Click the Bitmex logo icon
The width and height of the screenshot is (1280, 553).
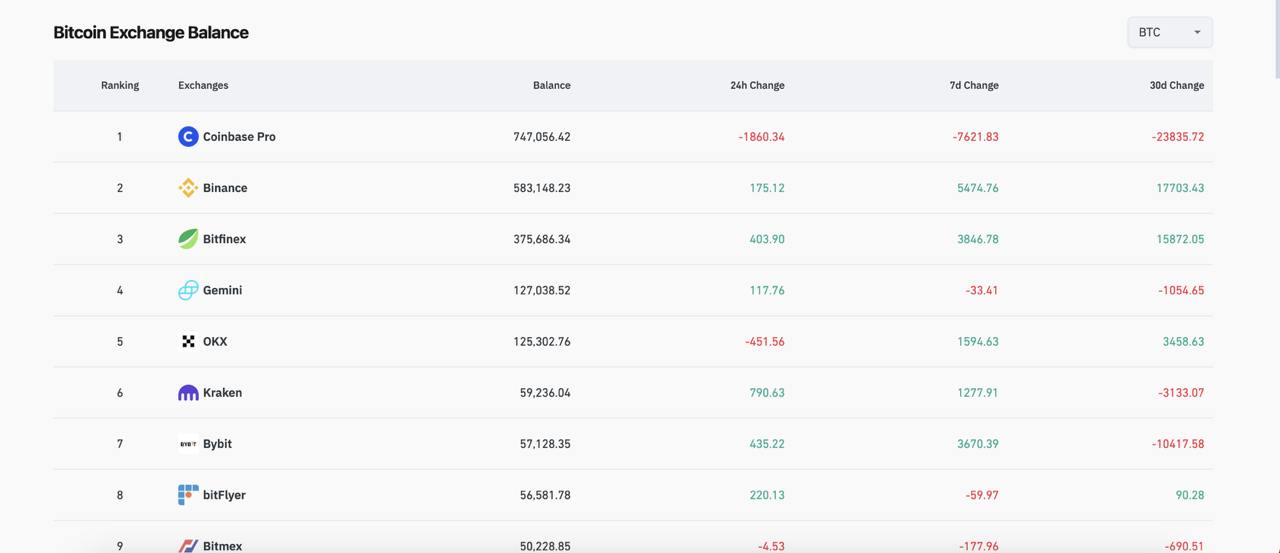pyautogui.click(x=188, y=546)
